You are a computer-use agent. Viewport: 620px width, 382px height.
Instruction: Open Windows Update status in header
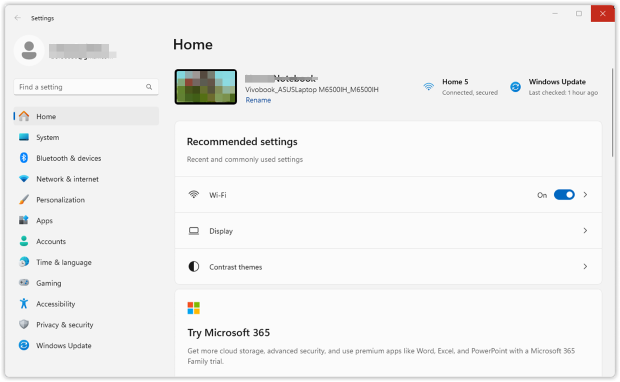pos(554,87)
